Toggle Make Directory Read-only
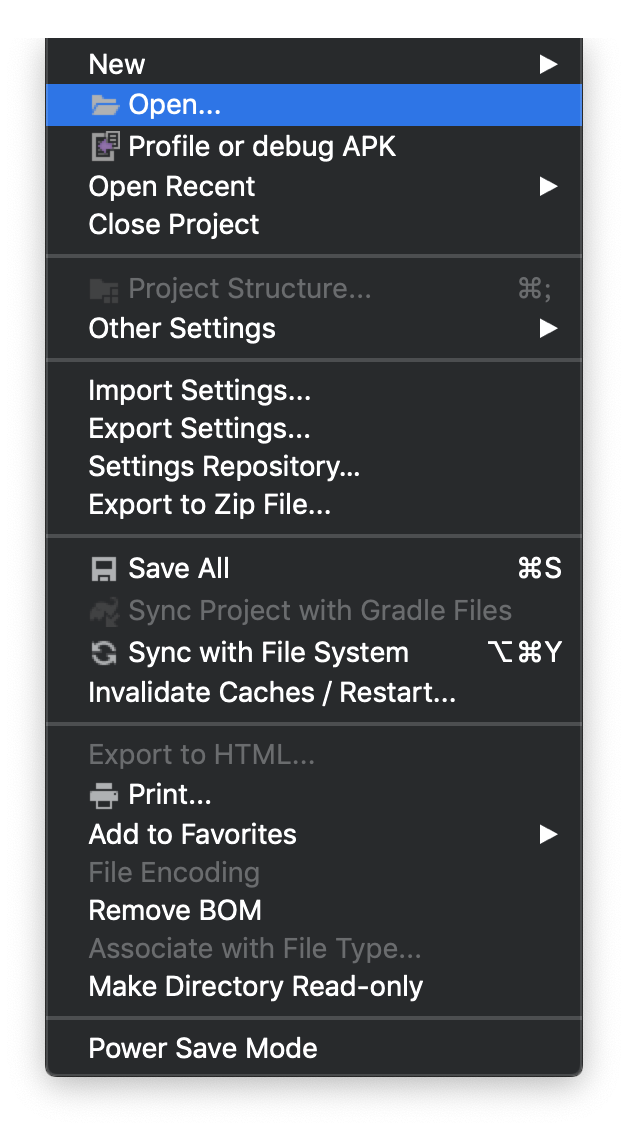The width and height of the screenshot is (628, 1130). (256, 987)
